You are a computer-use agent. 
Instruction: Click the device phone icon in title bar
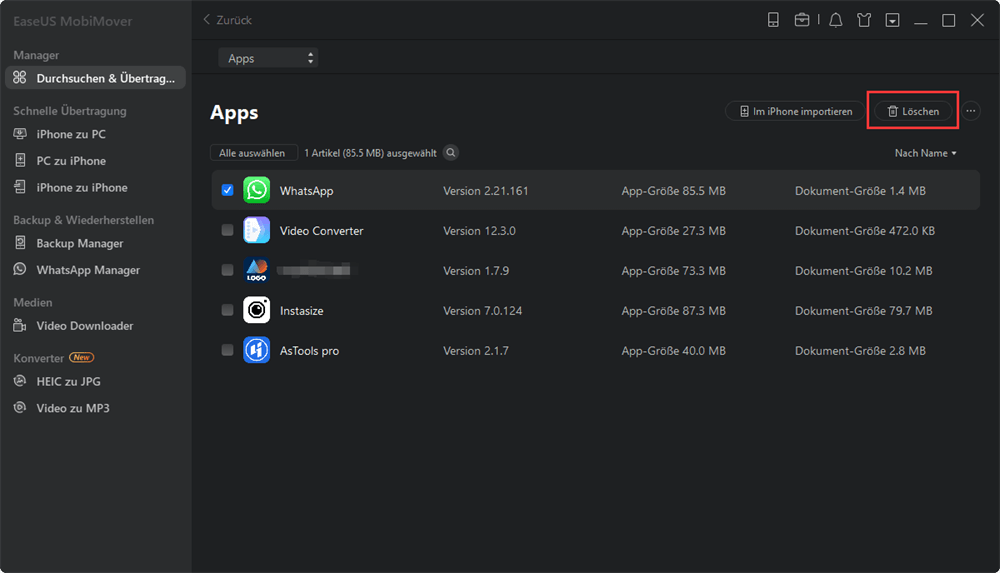773,20
